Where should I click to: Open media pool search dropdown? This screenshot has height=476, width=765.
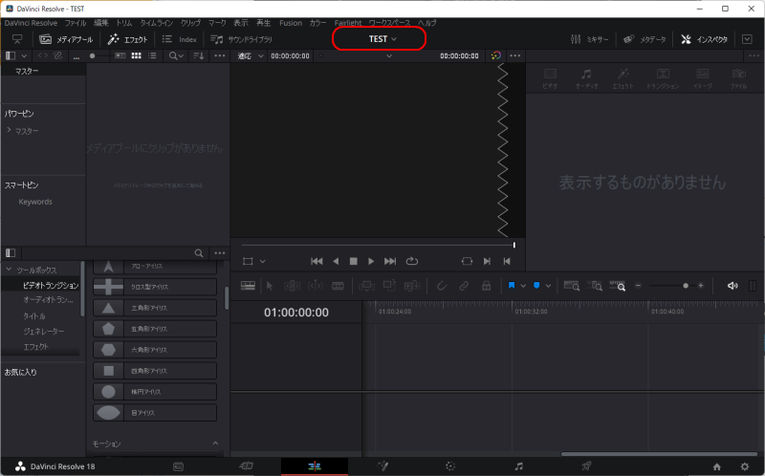(x=176, y=56)
